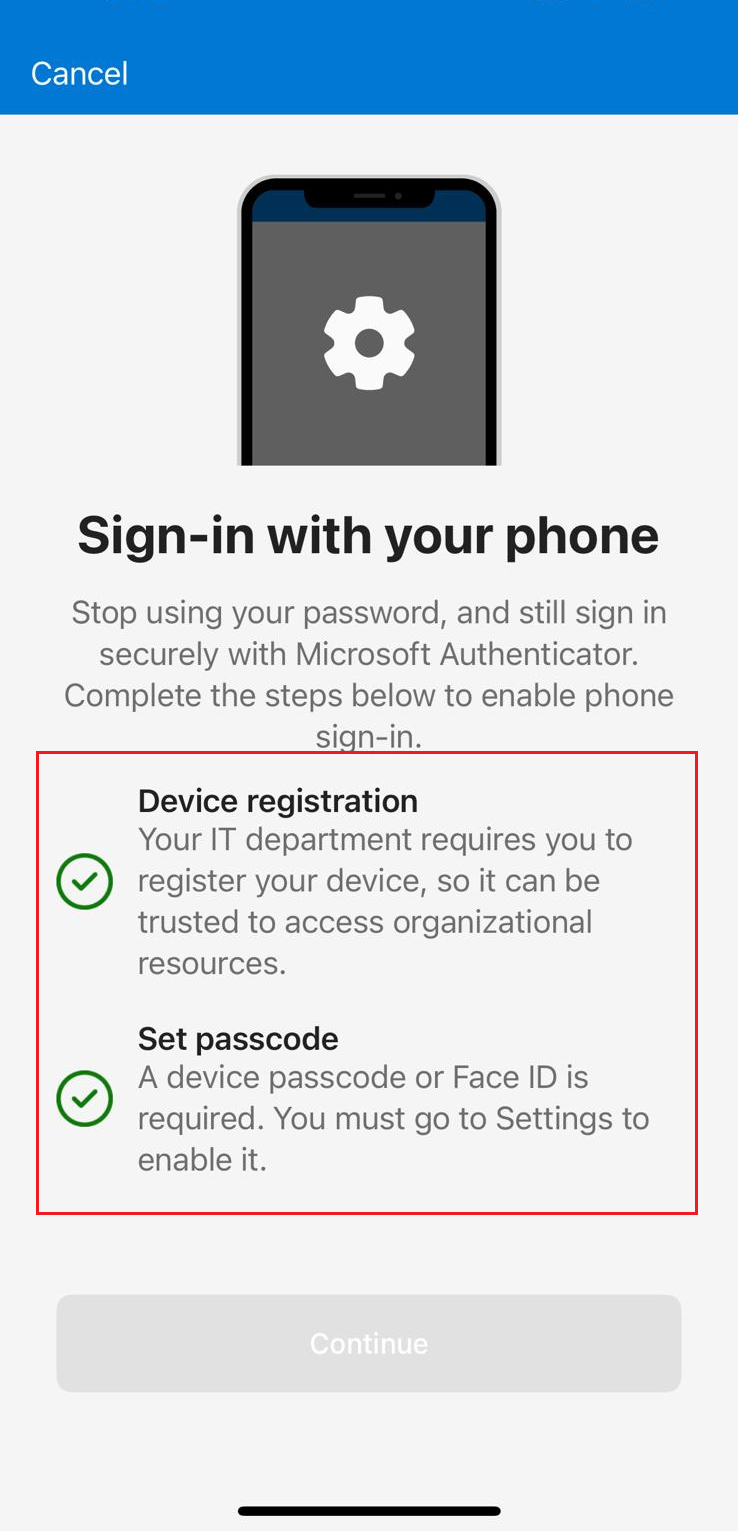
Task: Select the Device registration heading
Action: tap(277, 801)
